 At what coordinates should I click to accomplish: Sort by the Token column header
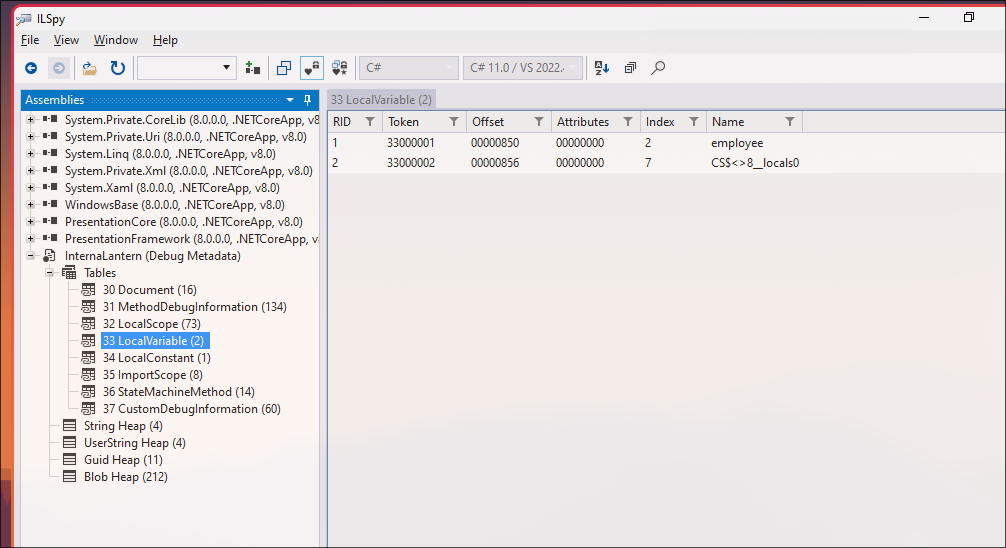pos(404,122)
